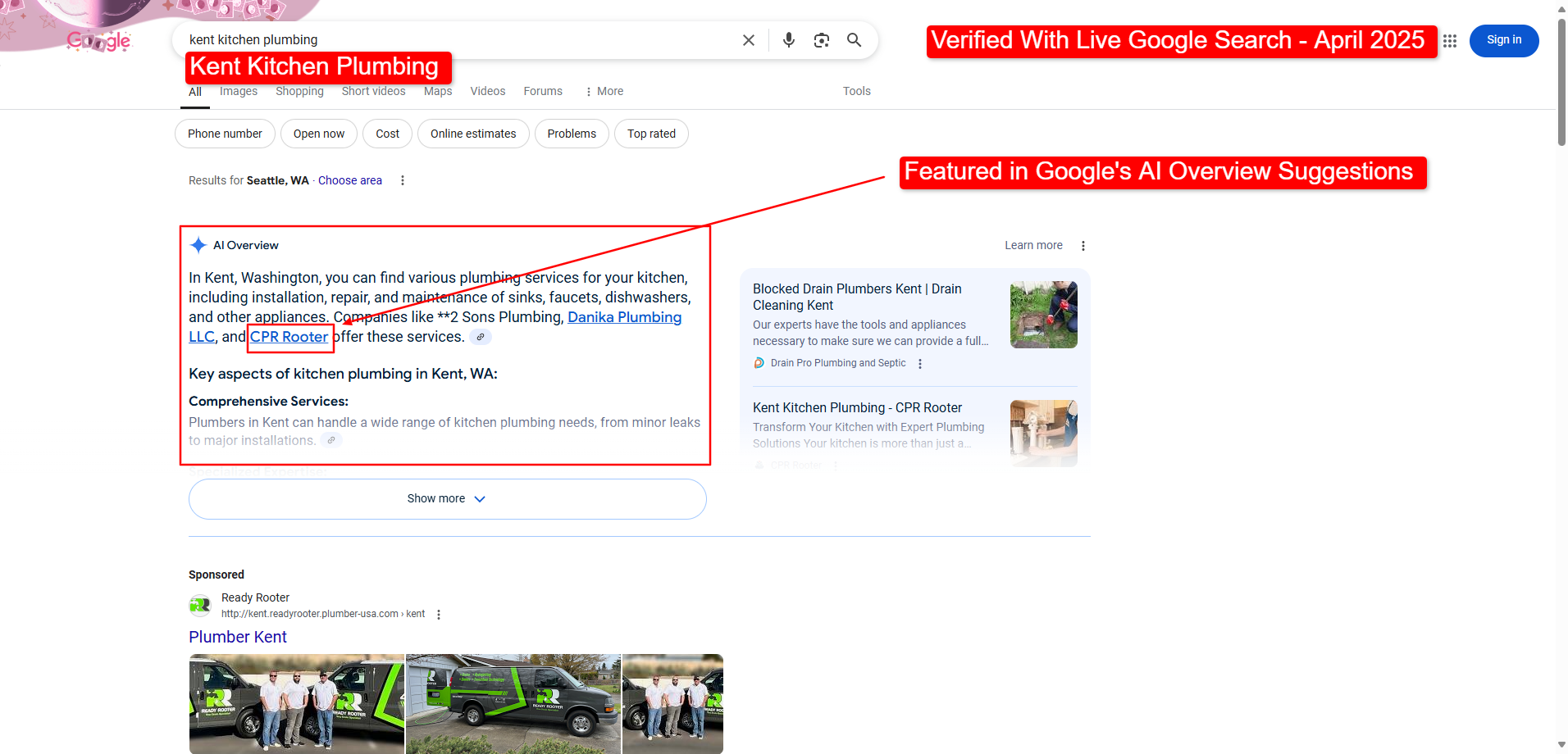Open source link icon after 'offer these services'

coord(481,337)
